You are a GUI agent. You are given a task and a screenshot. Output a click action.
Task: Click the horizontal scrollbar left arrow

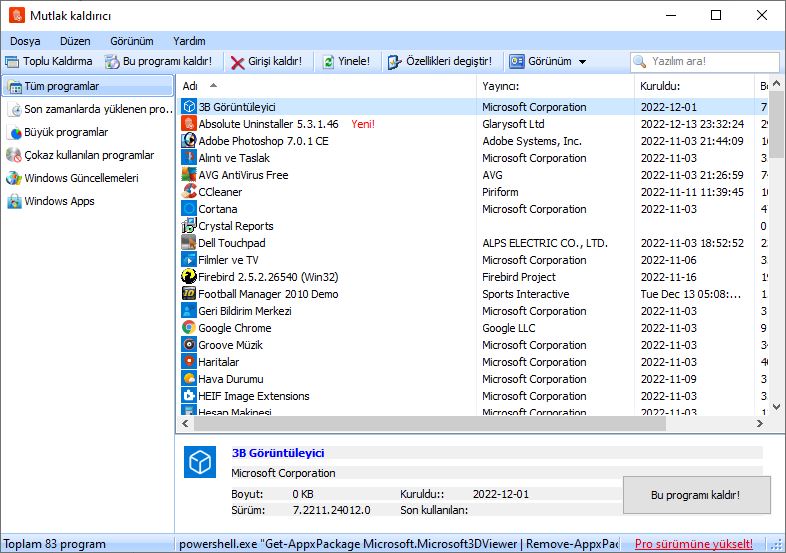(185, 424)
